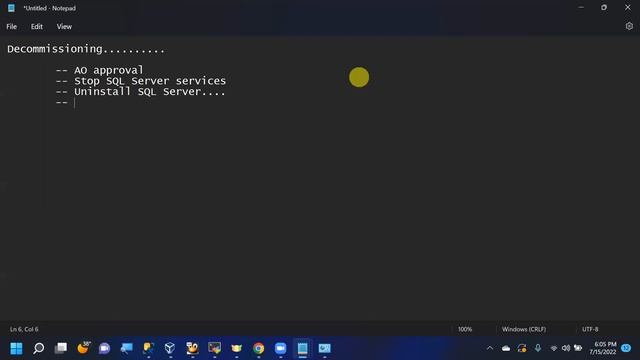
Task: Open the blue monitor-search app on taskbar
Action: click(127, 348)
